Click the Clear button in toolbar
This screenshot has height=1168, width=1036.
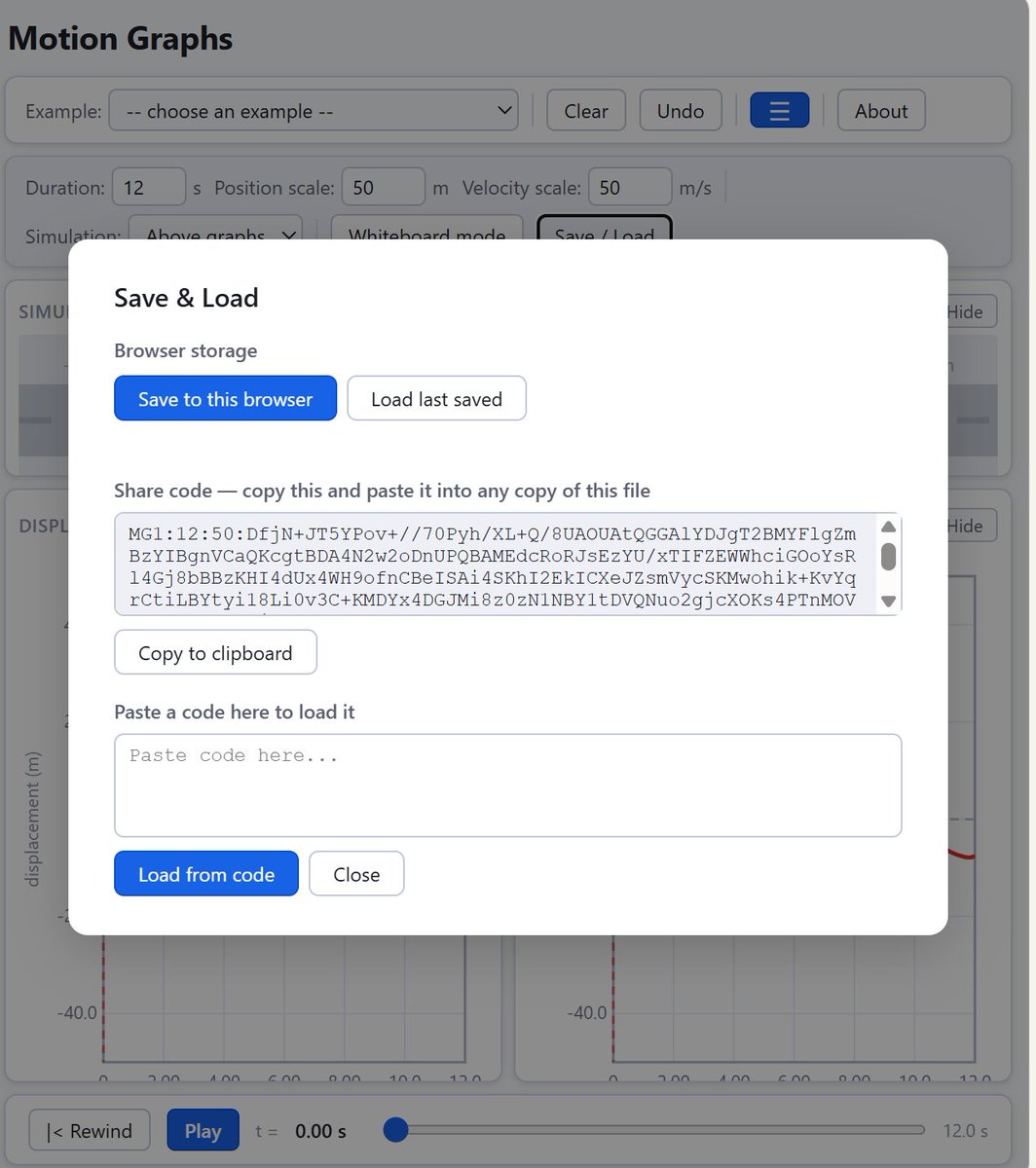point(586,111)
